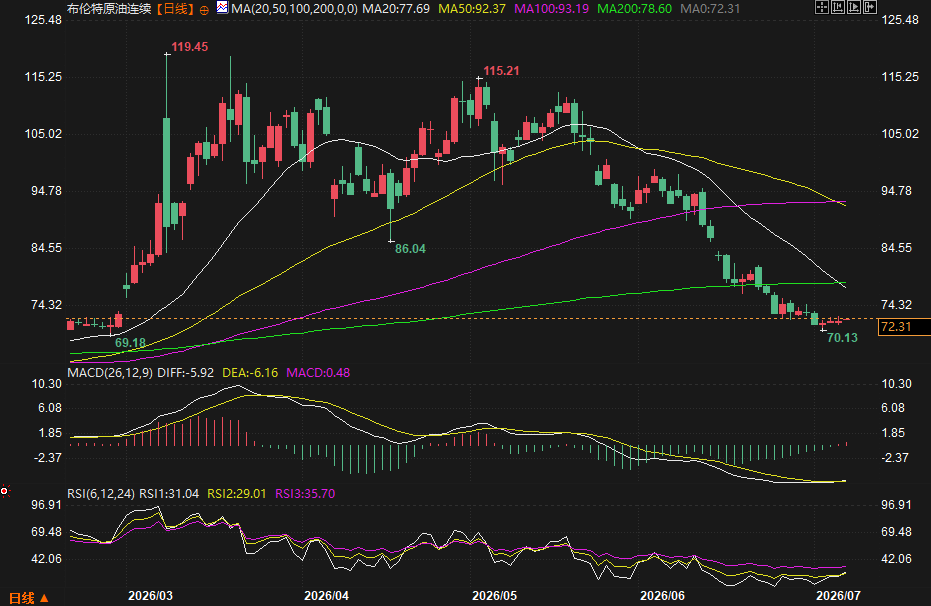Select the MA50:92.37 legend value
The image size is (931, 606).
pos(472,9)
